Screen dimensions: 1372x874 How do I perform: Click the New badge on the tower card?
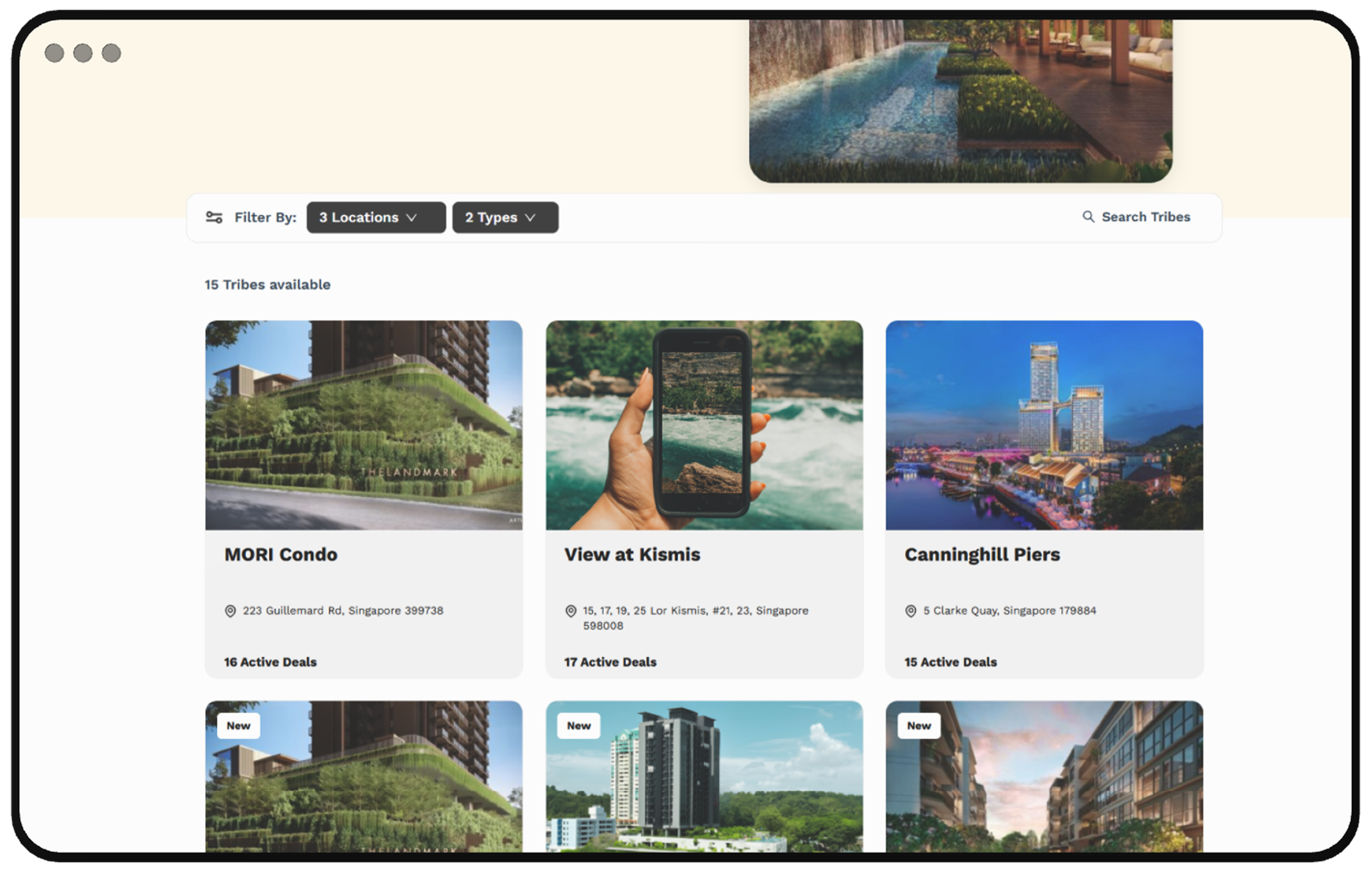tap(578, 726)
